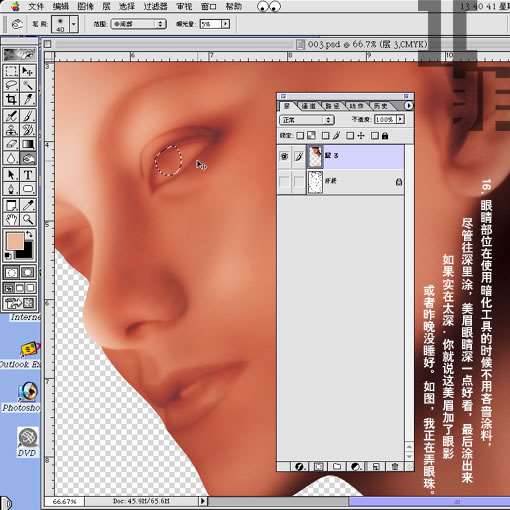Click the exposure 5% input field
The height and width of the screenshot is (510, 510).
point(211,24)
